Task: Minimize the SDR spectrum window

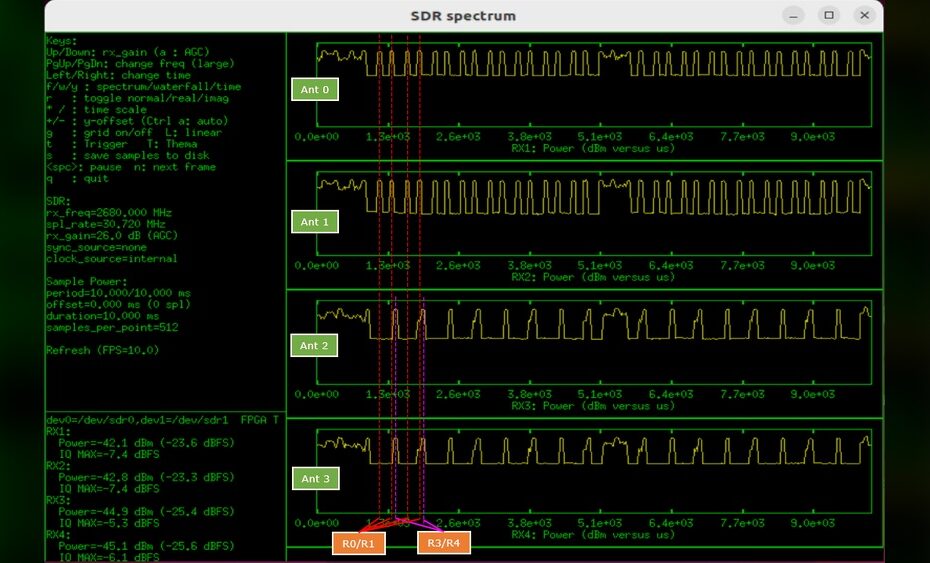Action: tap(794, 15)
